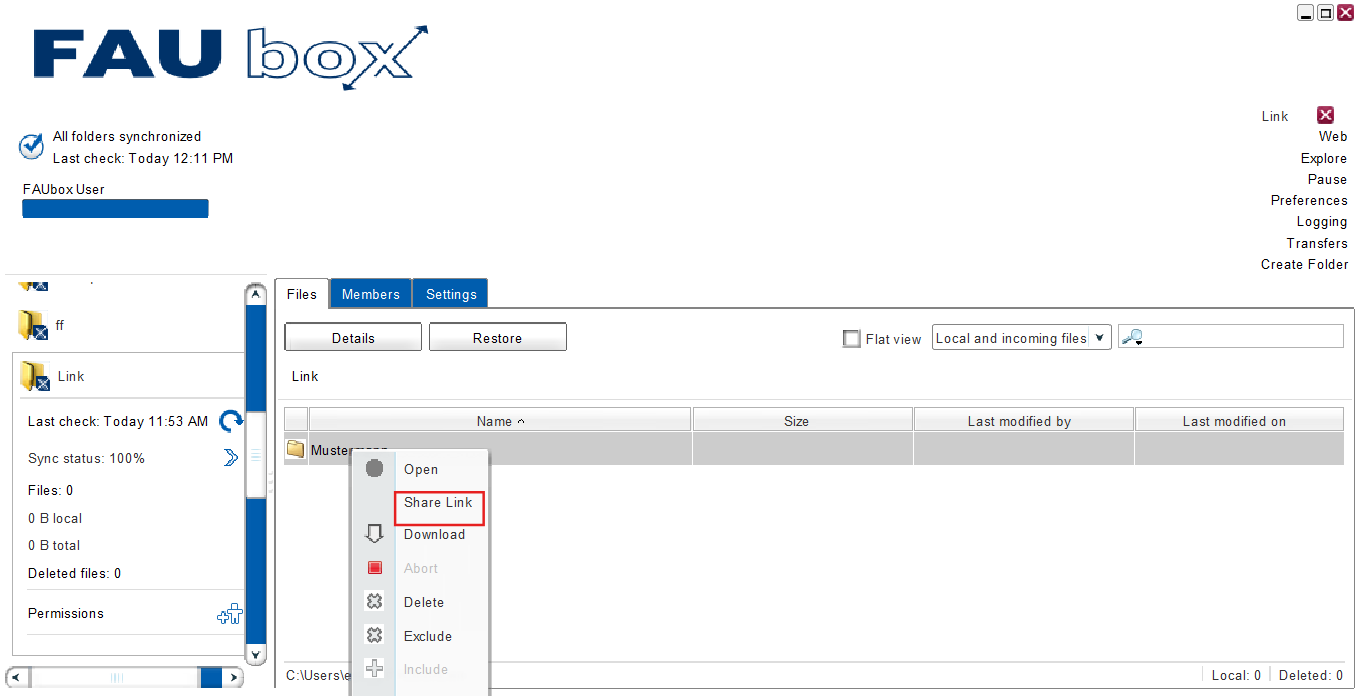Viewport: 1360px width, 696px height.
Task: Switch to the Files tab
Action: click(302, 294)
